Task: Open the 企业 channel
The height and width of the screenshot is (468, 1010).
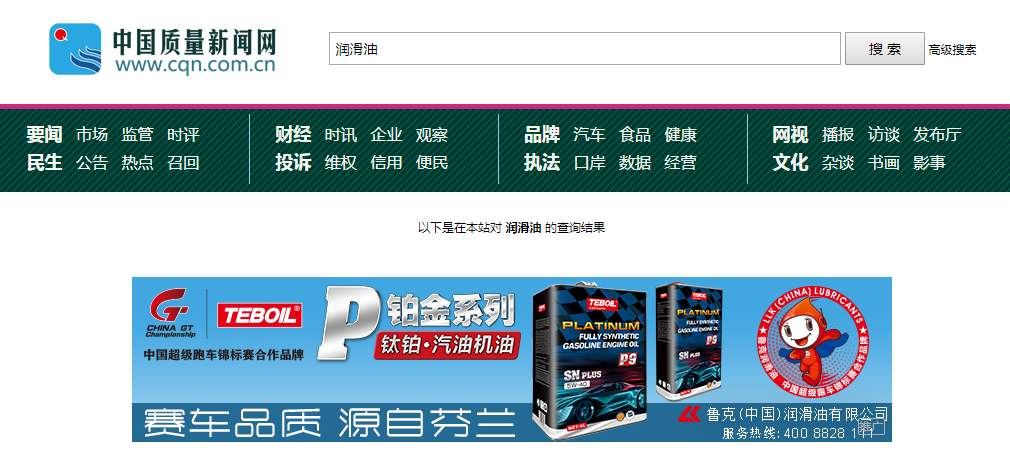Action: [386, 135]
